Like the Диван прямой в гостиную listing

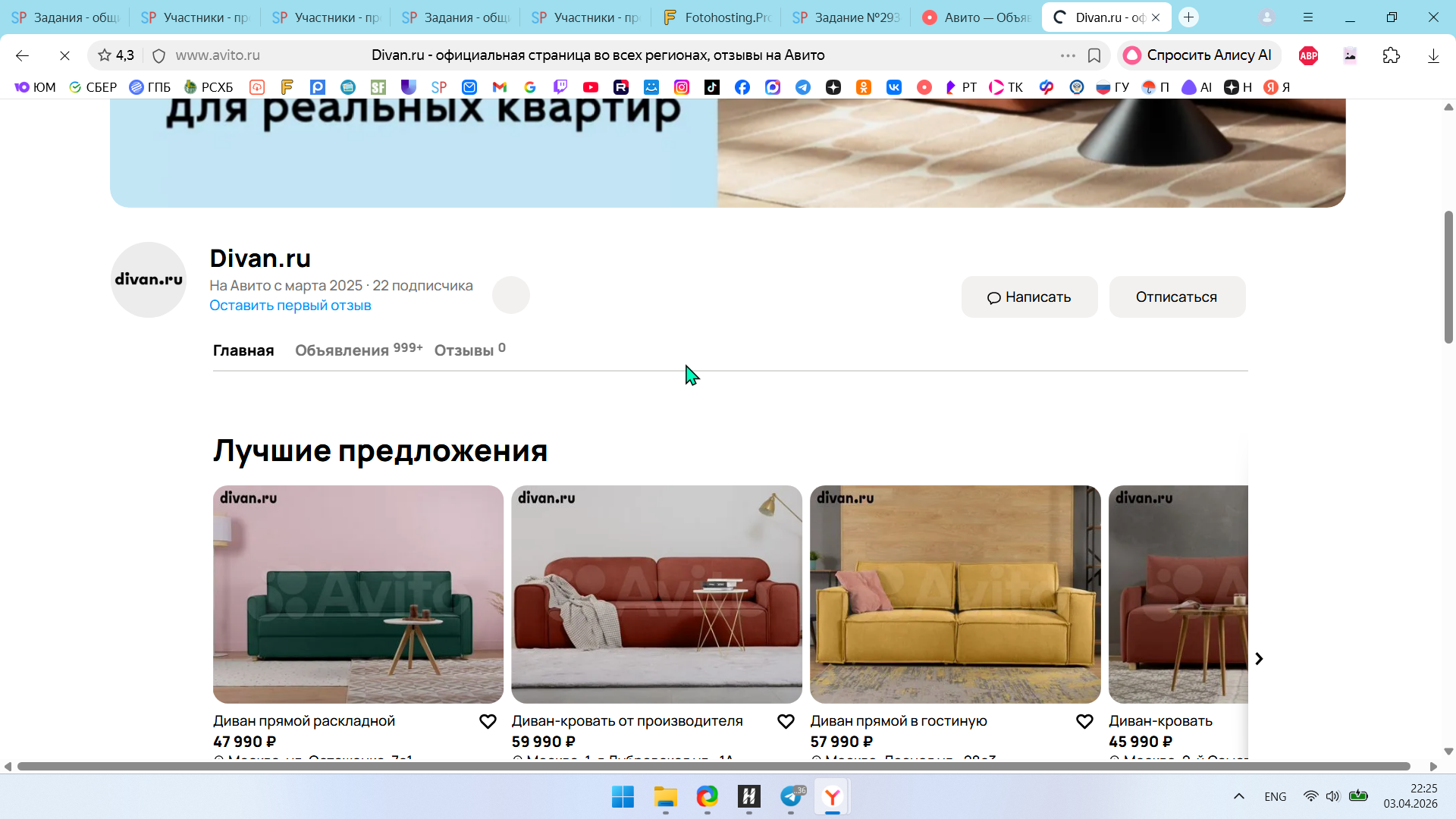[1084, 721]
